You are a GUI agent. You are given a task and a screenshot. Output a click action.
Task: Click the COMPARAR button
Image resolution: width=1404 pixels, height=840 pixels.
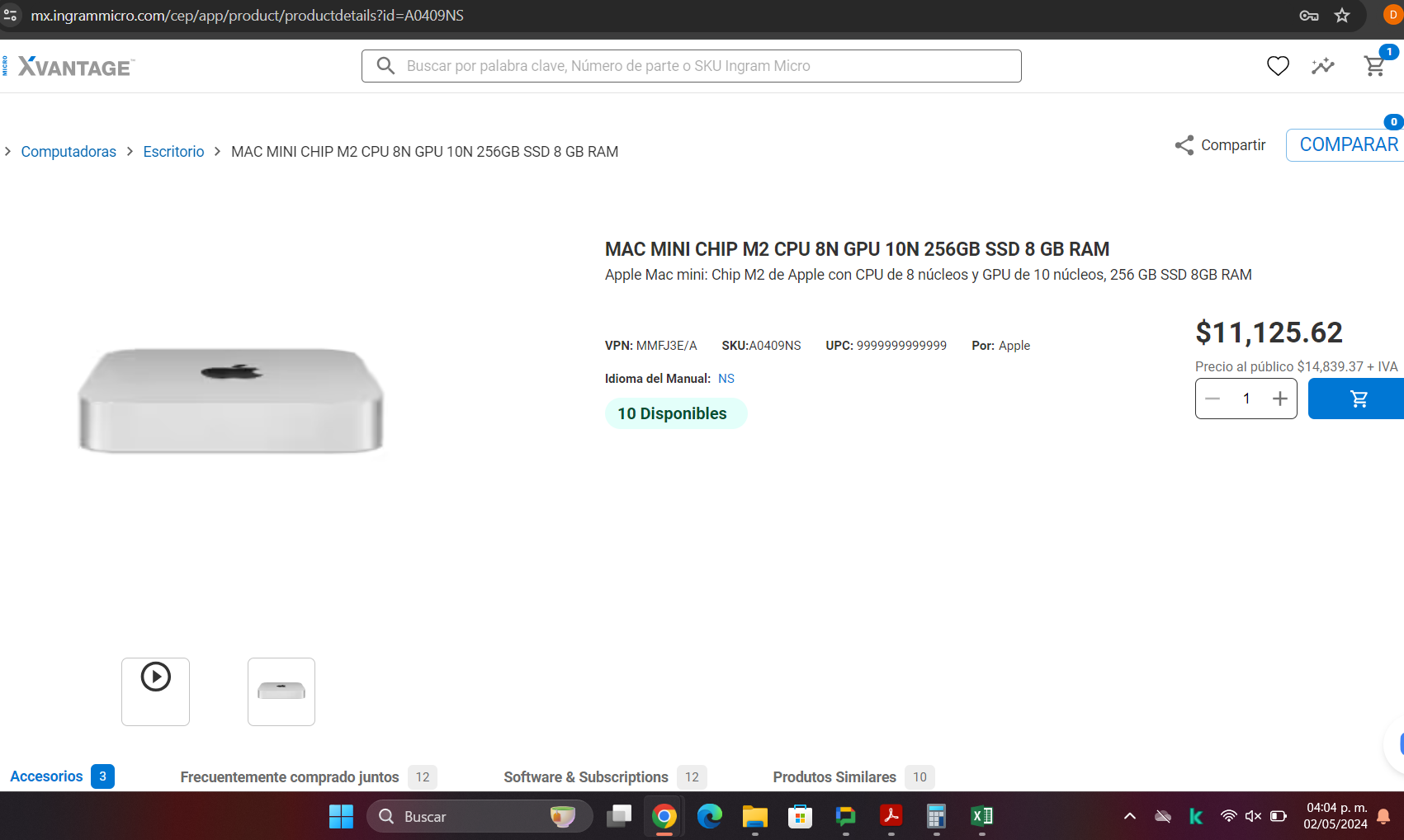[1348, 145]
